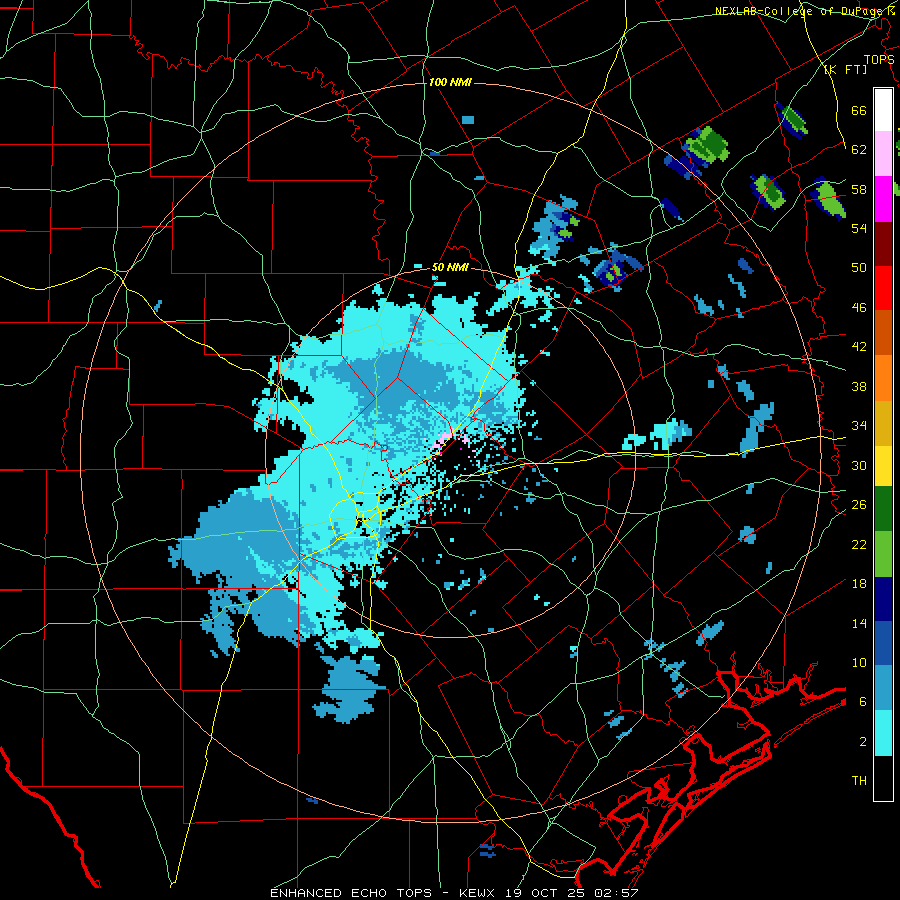Screen dimensions: 900x900
Task: Click the 2 value on the legend
Action: [x=863, y=742]
